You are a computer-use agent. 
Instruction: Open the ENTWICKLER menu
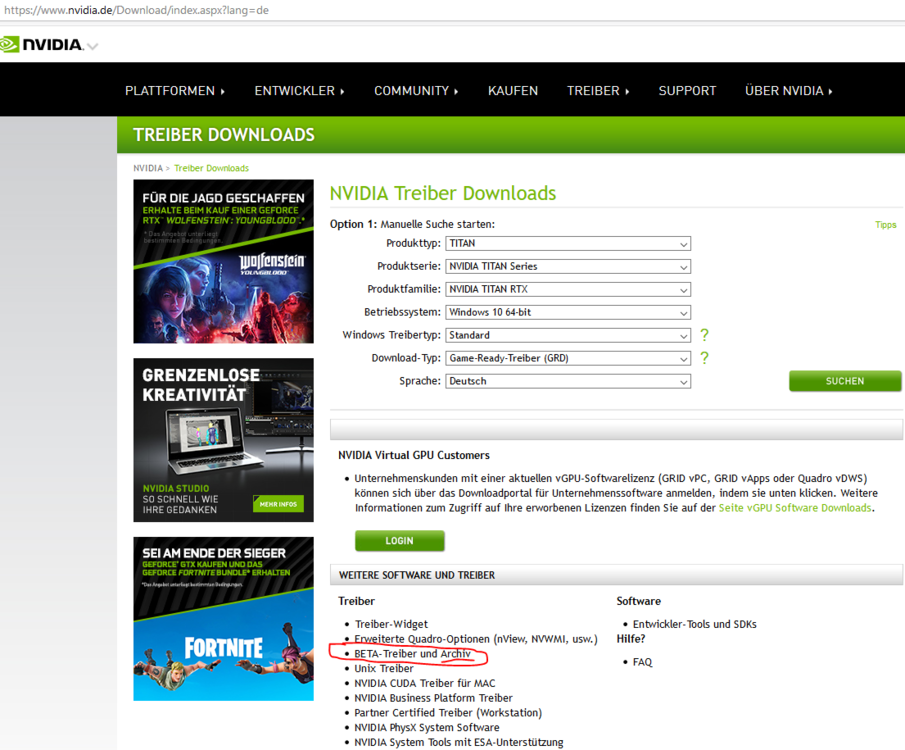point(300,91)
